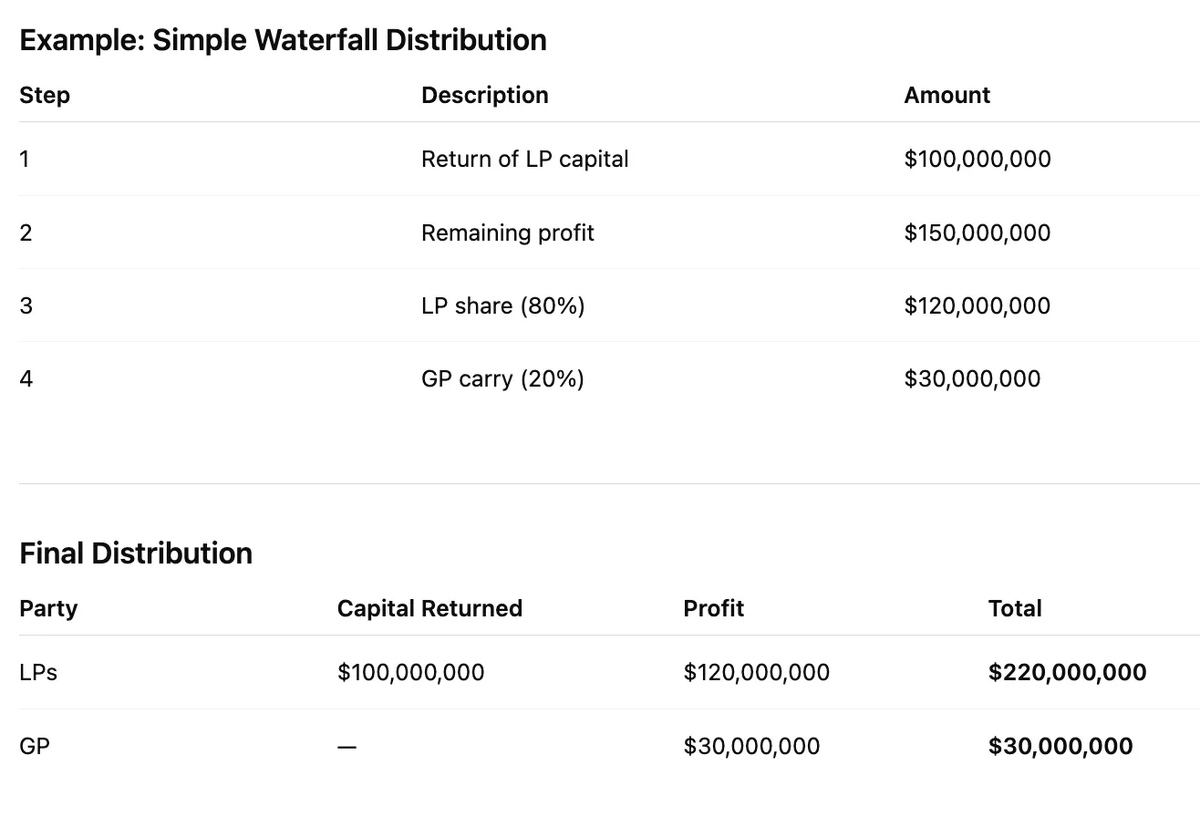Screen dimensions: 1200x817
Task: Select the GP row label
Action: pyautogui.click(x=34, y=746)
